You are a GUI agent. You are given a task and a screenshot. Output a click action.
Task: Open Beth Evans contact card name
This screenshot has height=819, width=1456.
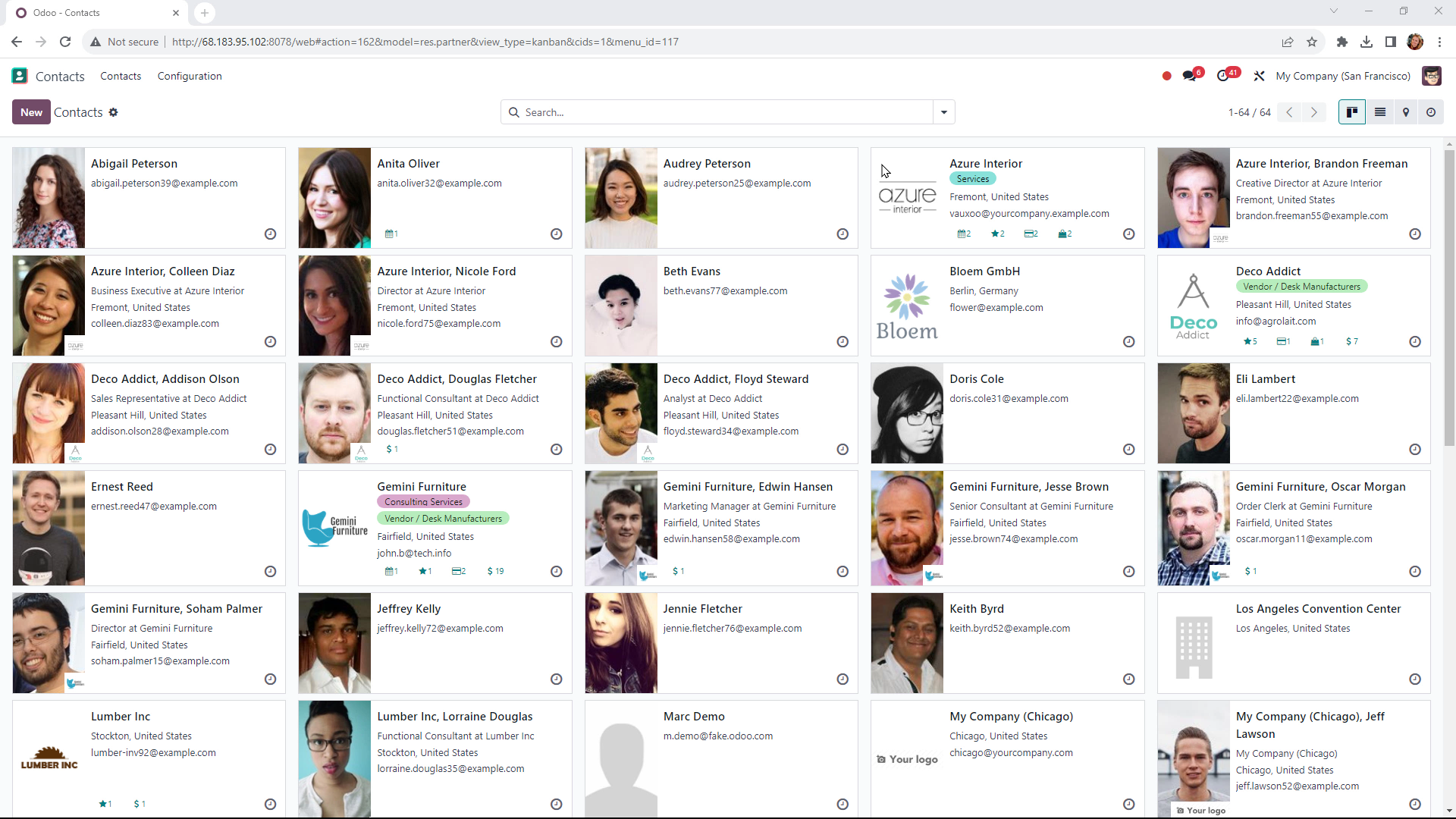point(692,271)
